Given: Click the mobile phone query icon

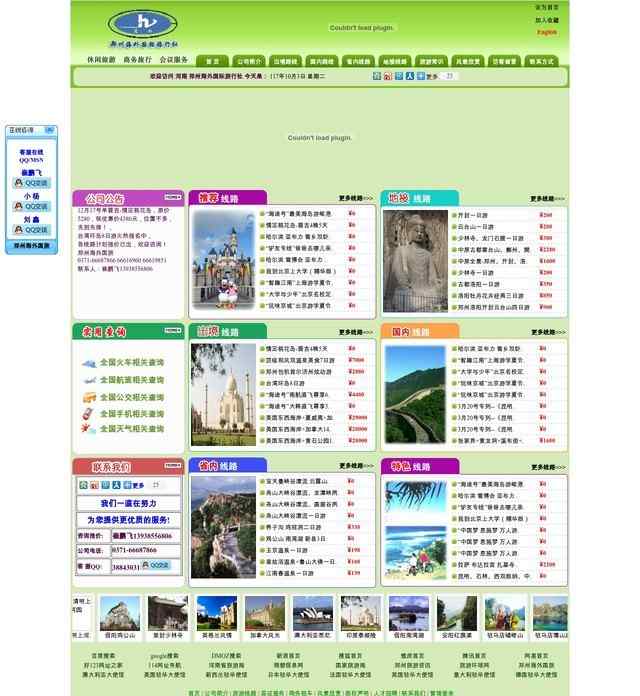Looking at the screenshot, I should (88, 414).
